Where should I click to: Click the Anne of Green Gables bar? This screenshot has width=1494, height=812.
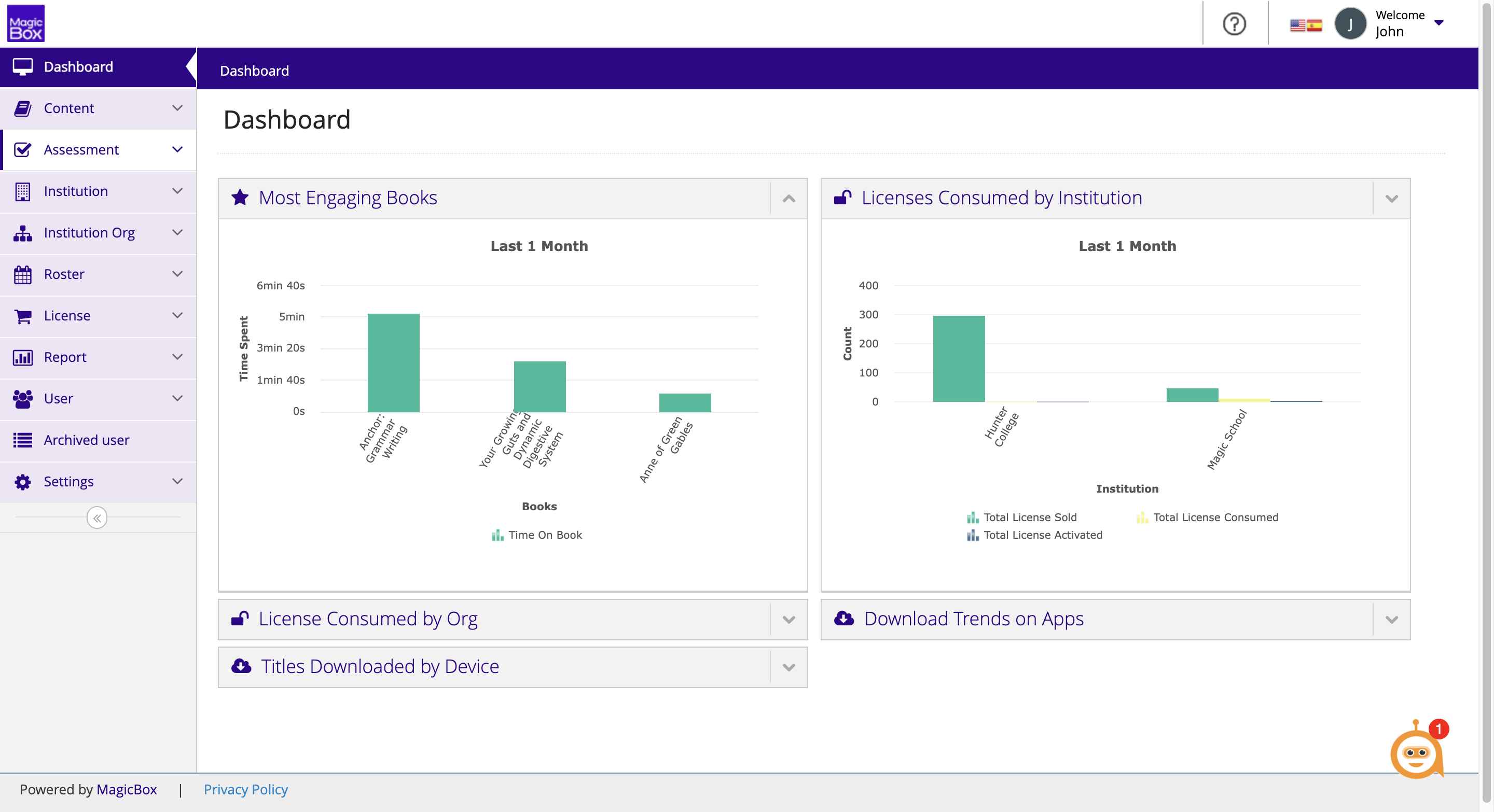pos(685,403)
